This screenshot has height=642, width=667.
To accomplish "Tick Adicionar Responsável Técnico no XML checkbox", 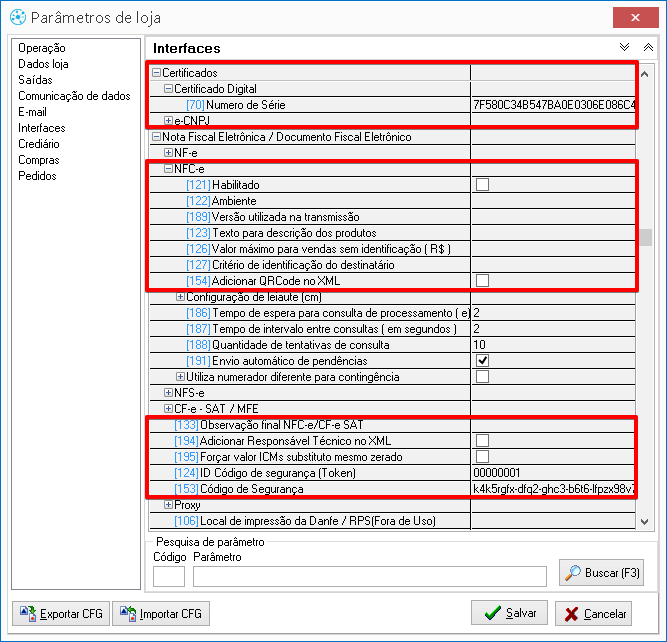I will tap(482, 441).
